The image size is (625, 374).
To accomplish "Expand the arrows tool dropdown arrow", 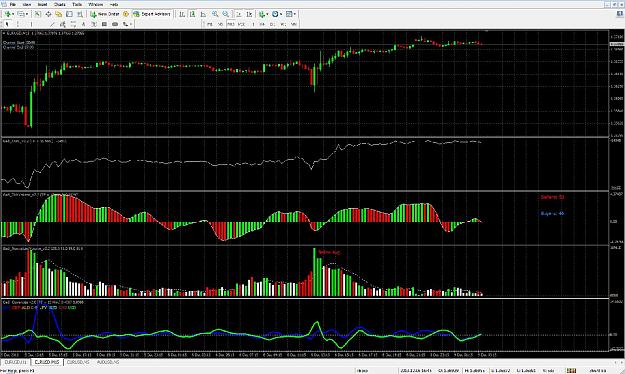I will coord(131,24).
